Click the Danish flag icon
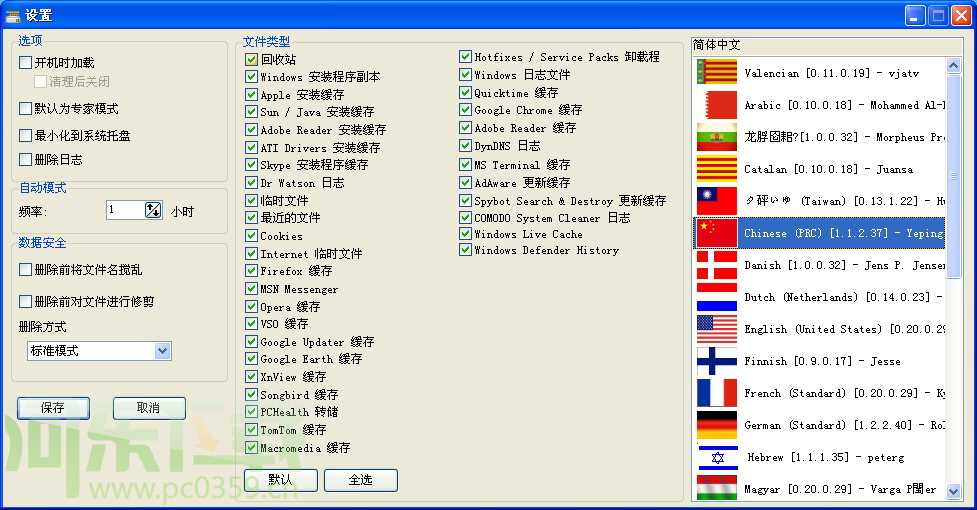The height and width of the screenshot is (510, 977). pyautogui.click(x=717, y=265)
